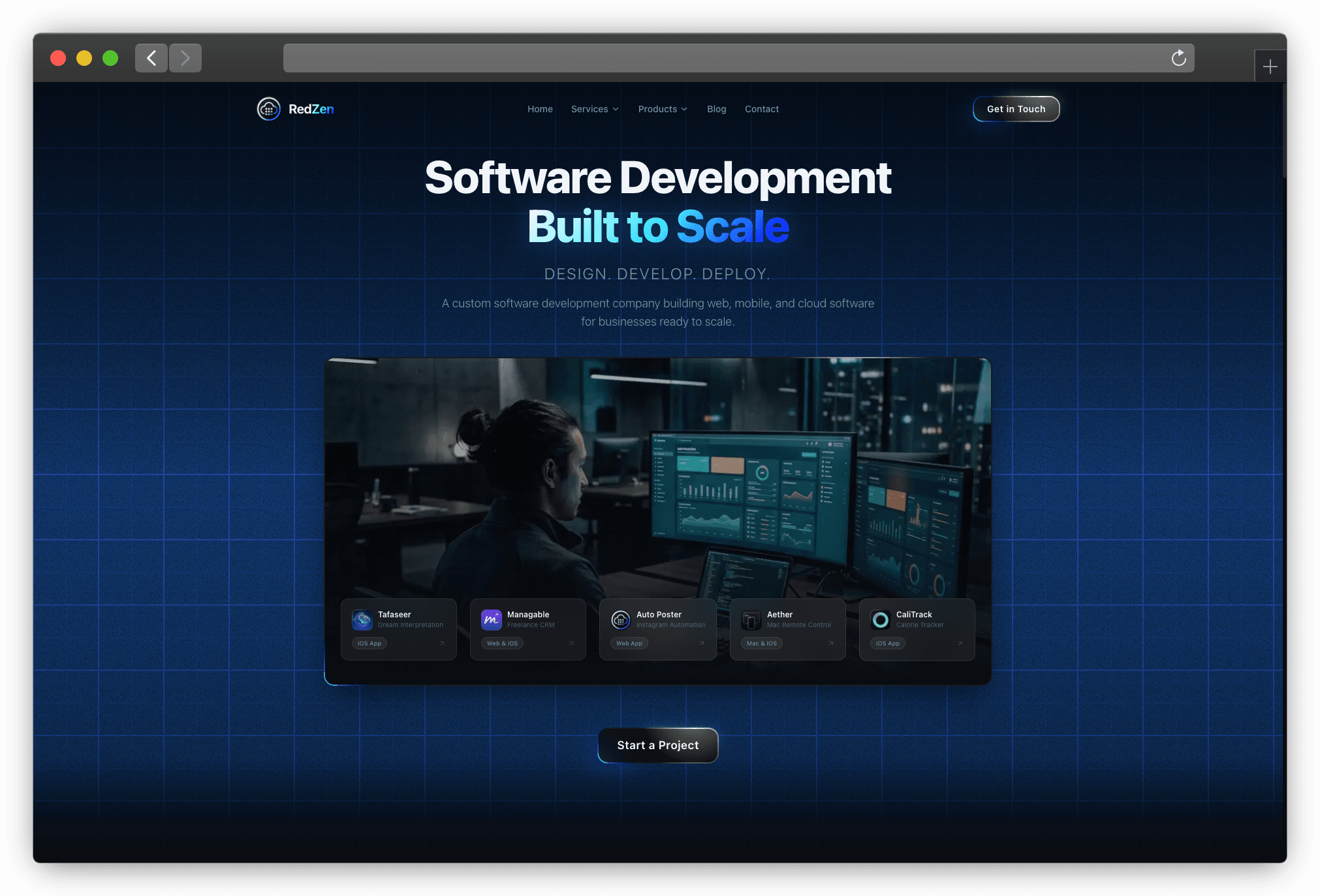
Task: Click the Managable app icon
Action: [492, 619]
